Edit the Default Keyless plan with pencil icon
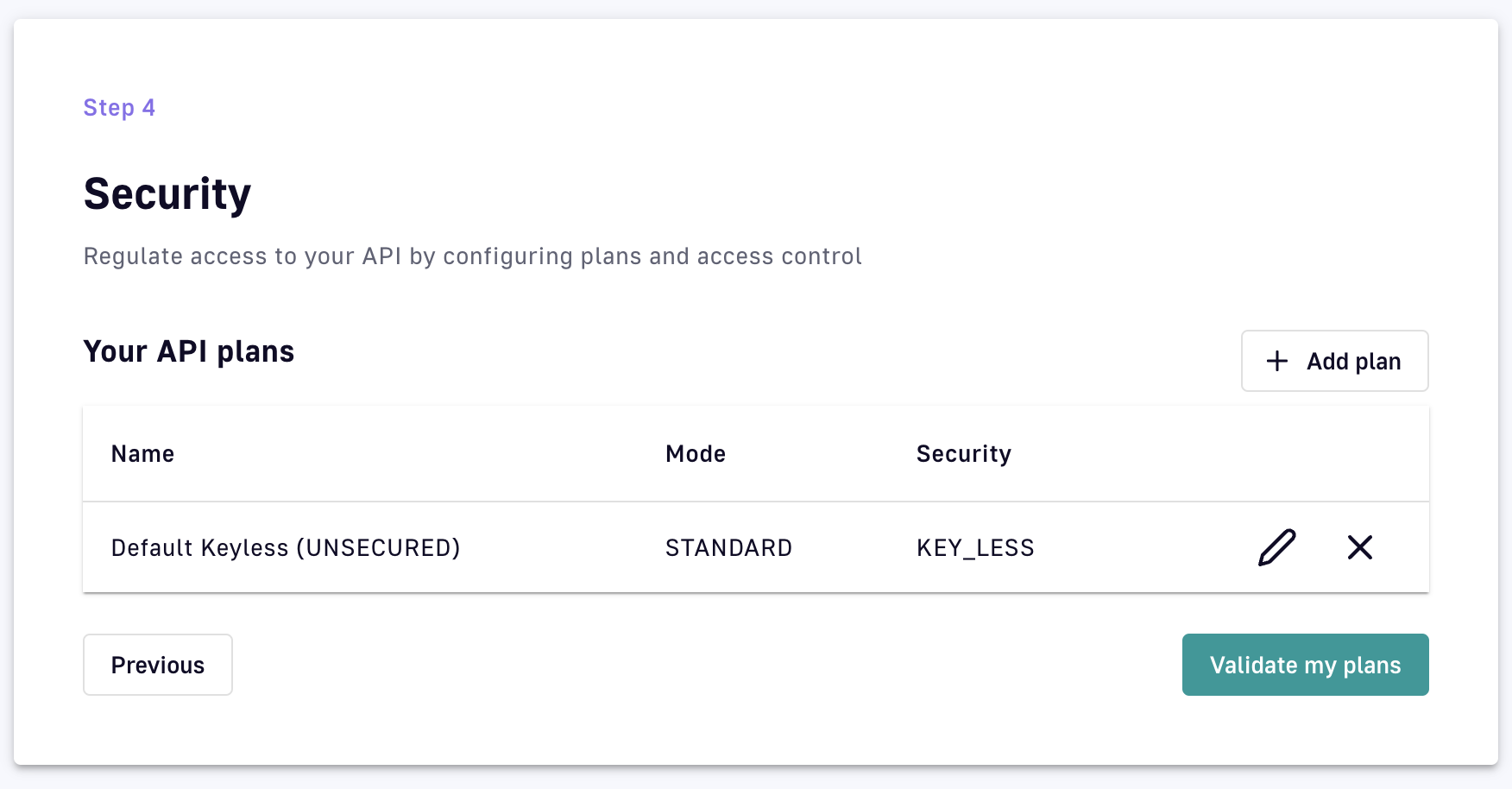1512x789 pixels. click(1276, 547)
